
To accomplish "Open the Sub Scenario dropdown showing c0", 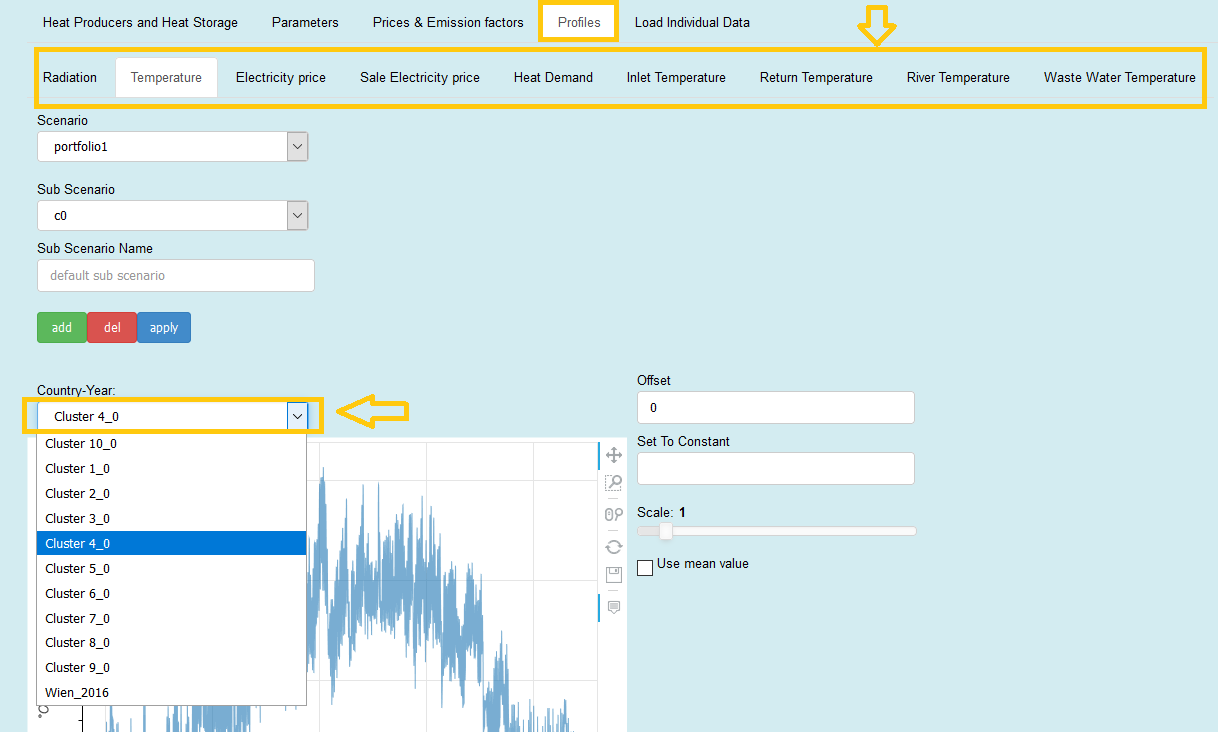I will click(172, 215).
